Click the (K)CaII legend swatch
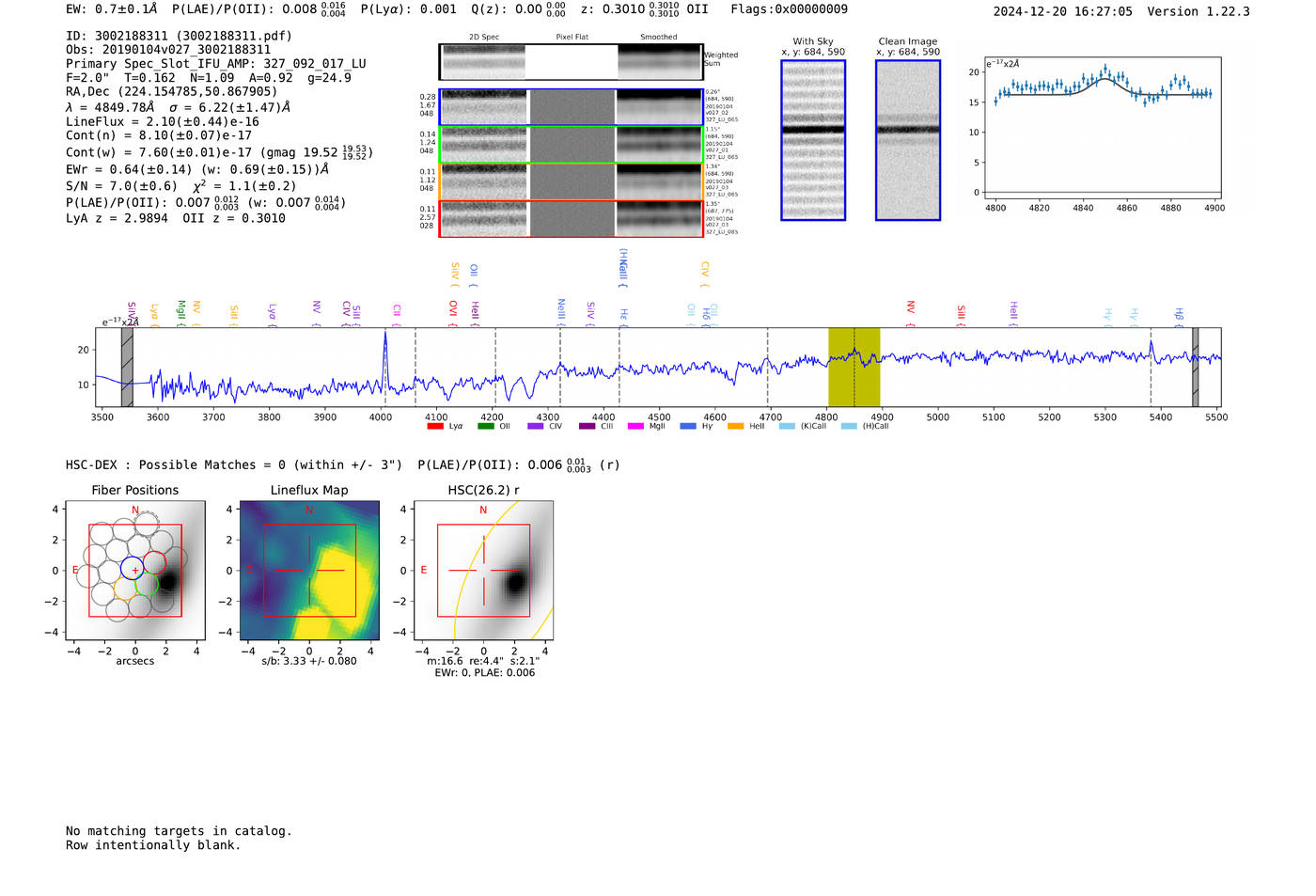 tap(787, 426)
